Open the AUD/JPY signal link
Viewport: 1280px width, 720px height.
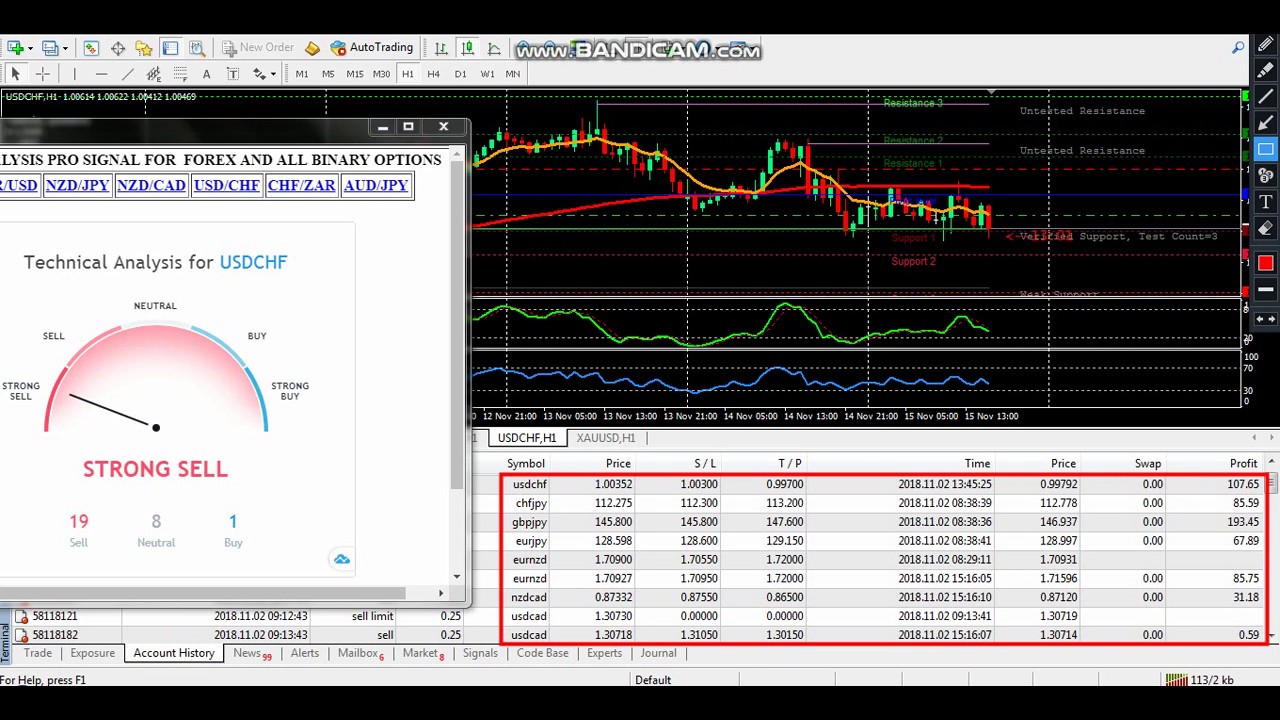point(375,185)
